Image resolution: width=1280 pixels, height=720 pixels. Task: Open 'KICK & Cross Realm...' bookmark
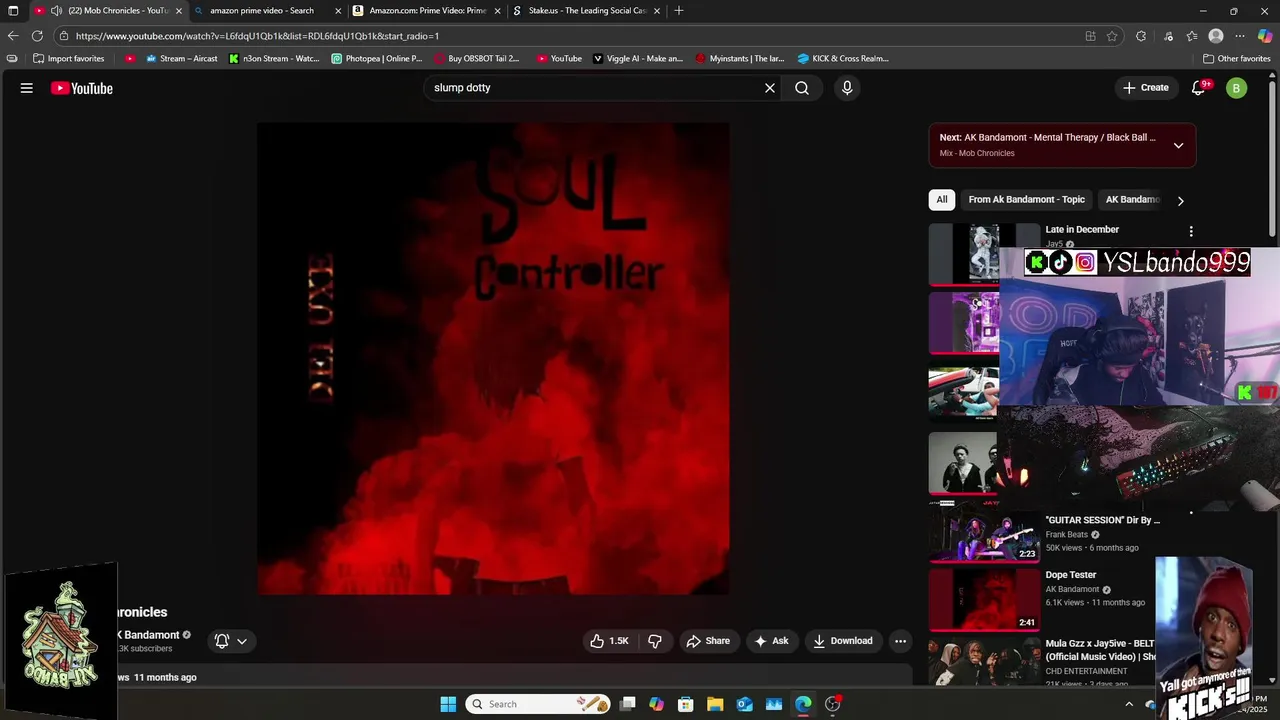click(x=843, y=59)
